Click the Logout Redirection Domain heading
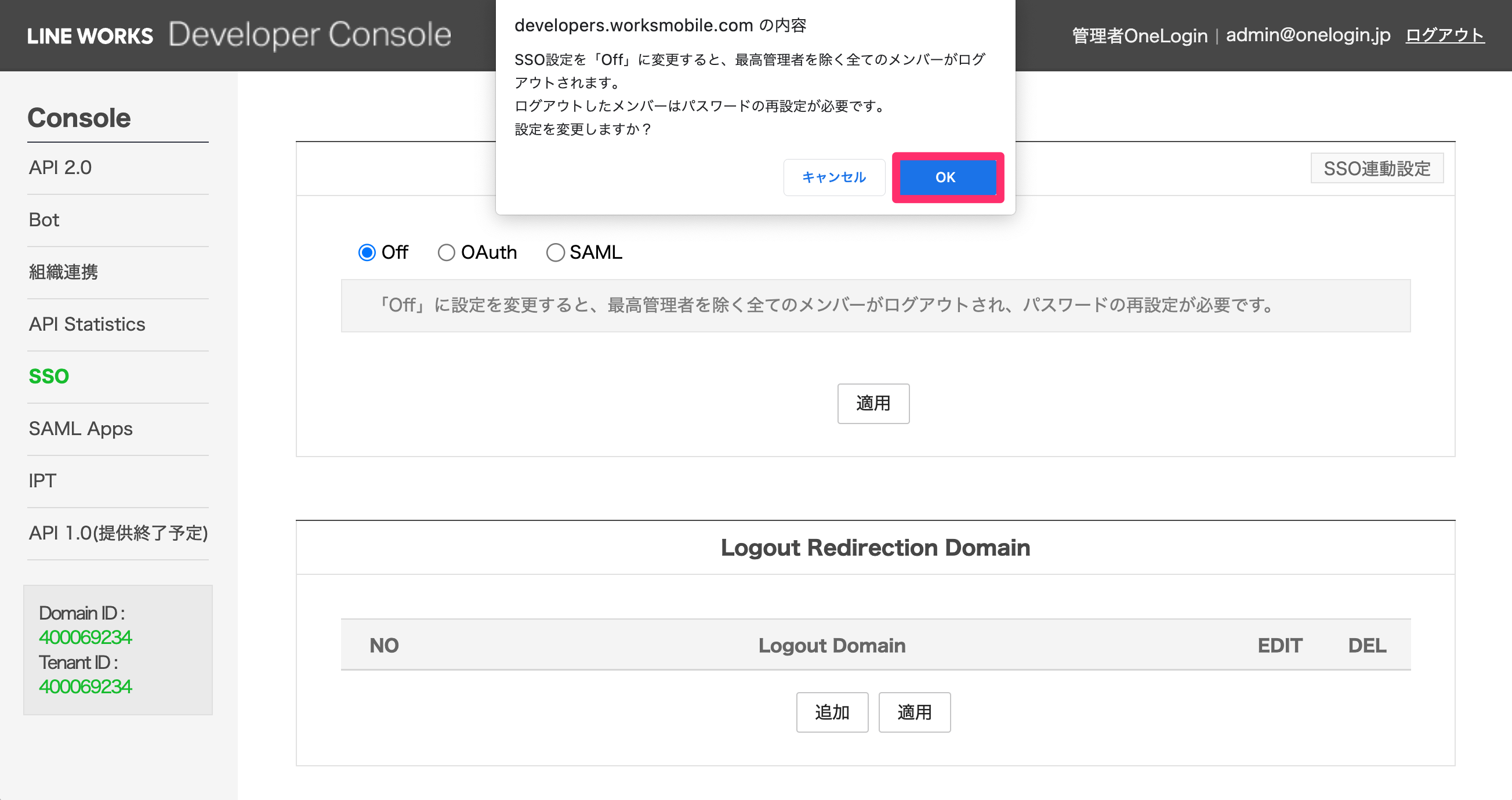This screenshot has width=1512, height=800. click(876, 548)
